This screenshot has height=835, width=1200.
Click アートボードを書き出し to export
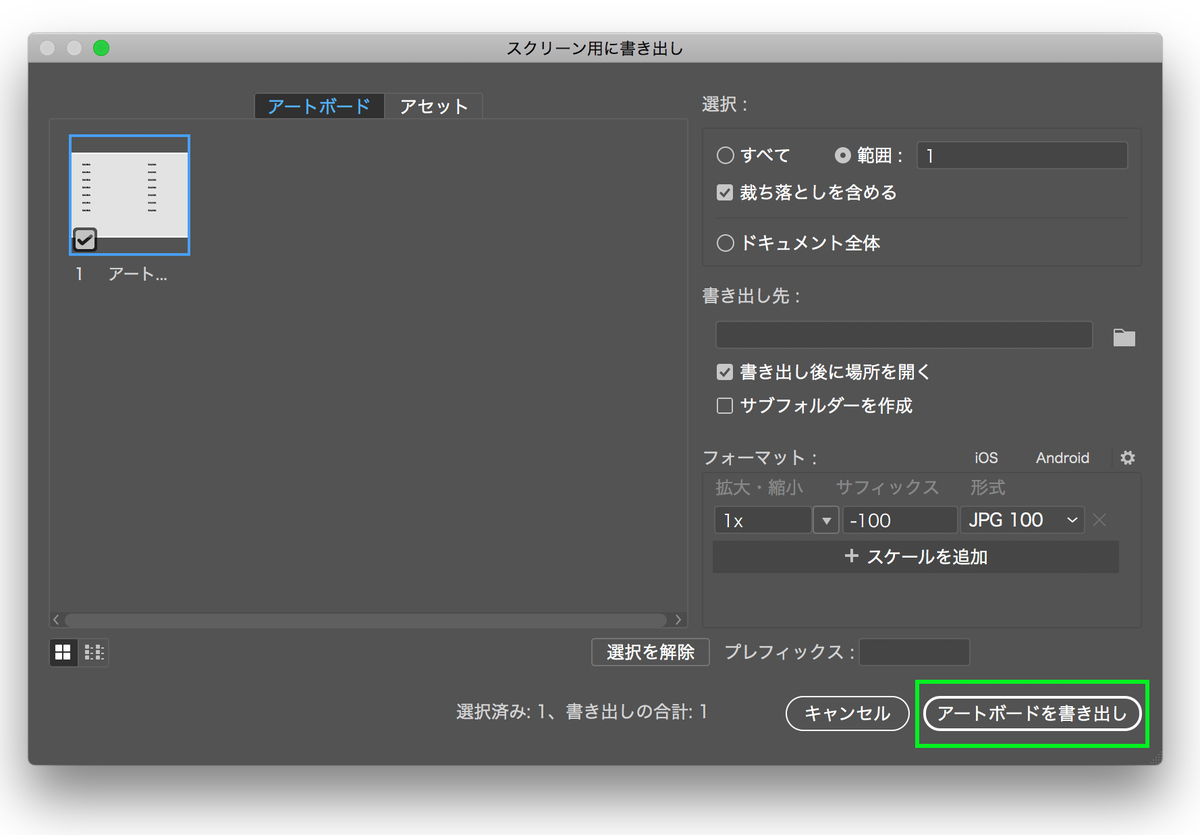pos(1032,713)
